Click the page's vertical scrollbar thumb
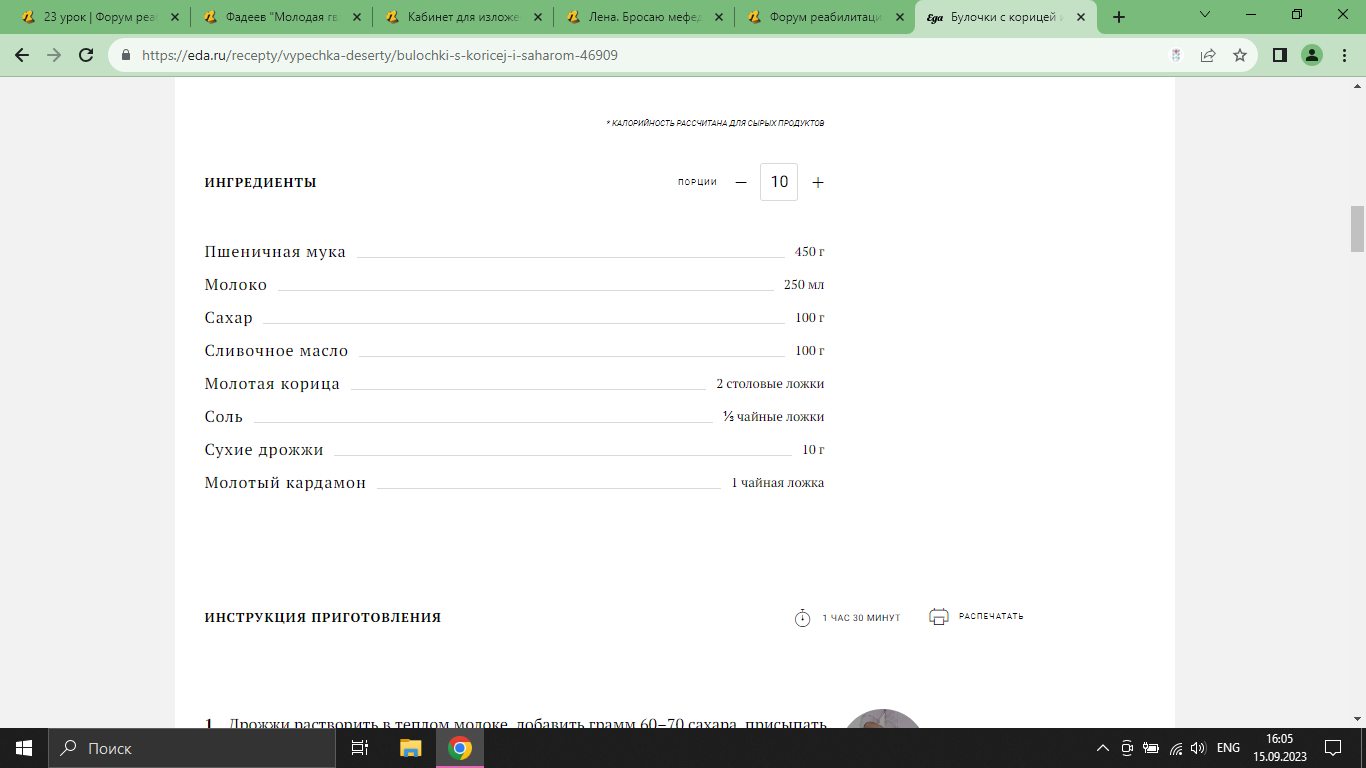The height and width of the screenshot is (768, 1366). pos(1357,229)
